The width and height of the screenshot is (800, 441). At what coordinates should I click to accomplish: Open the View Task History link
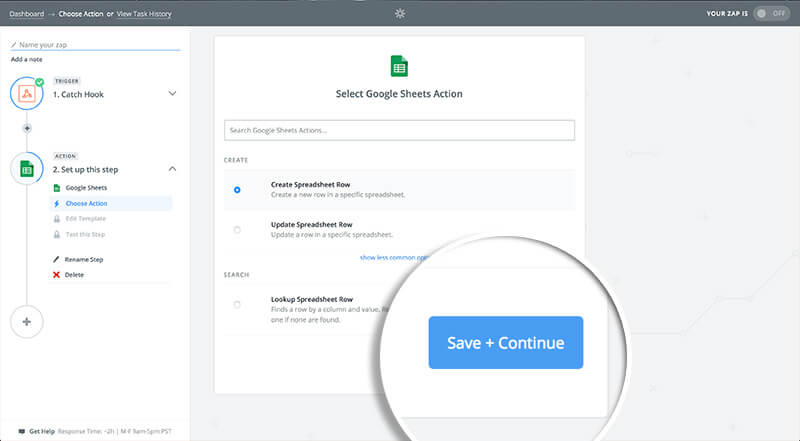click(x=144, y=14)
